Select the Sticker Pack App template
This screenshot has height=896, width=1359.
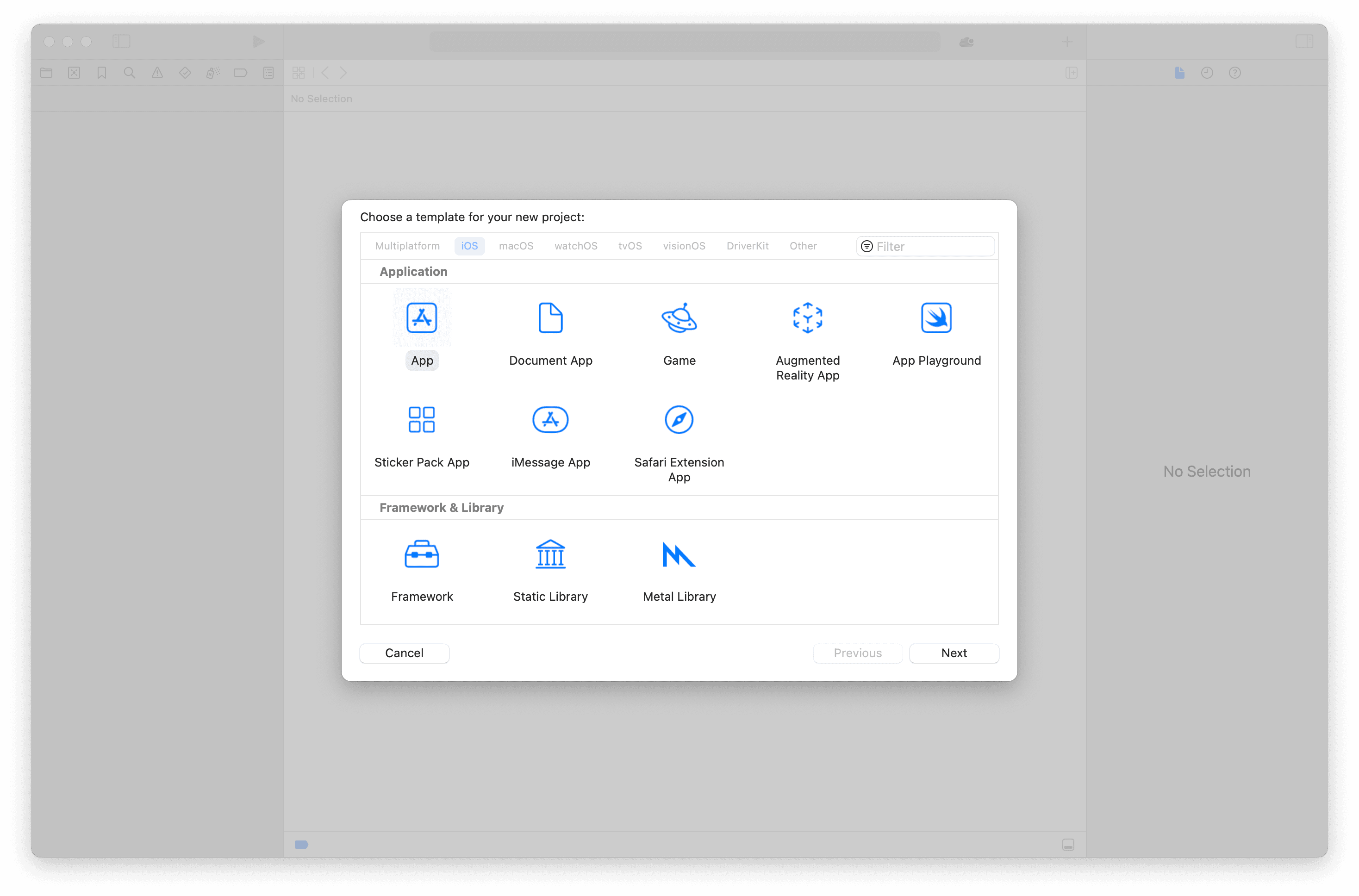422,420
